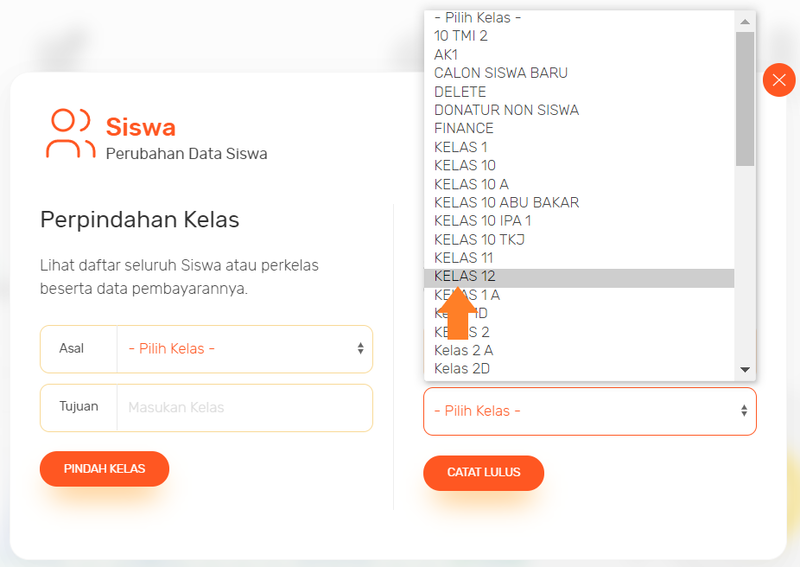
Task: Open the Pilih Kelas dropdown above Catat Lulus
Action: 589,411
